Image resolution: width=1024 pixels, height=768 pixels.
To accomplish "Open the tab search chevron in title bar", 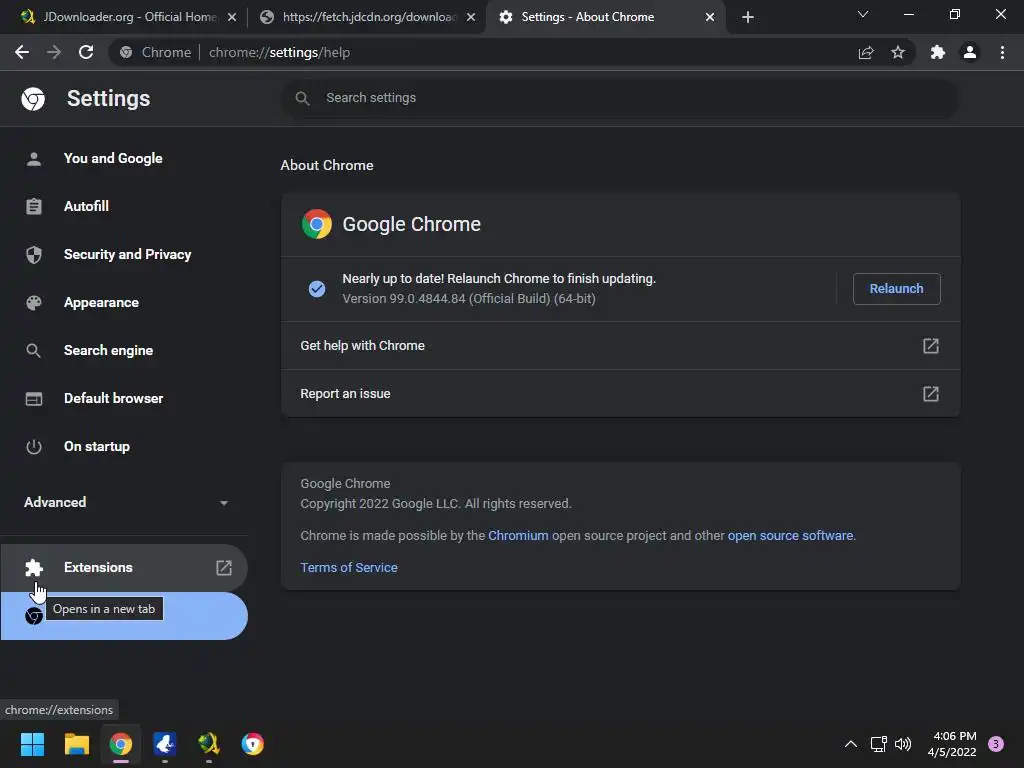I will 863,14.
